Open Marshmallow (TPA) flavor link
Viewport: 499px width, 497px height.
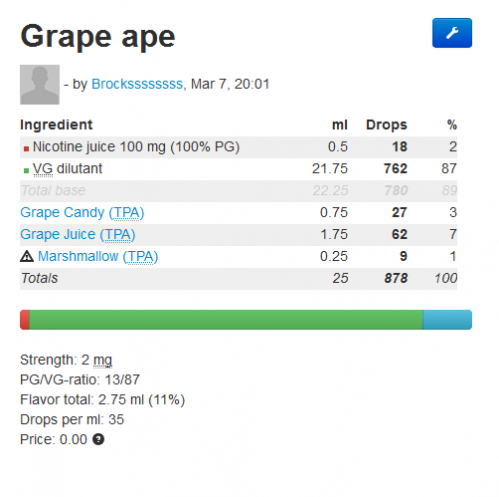click(x=98, y=256)
